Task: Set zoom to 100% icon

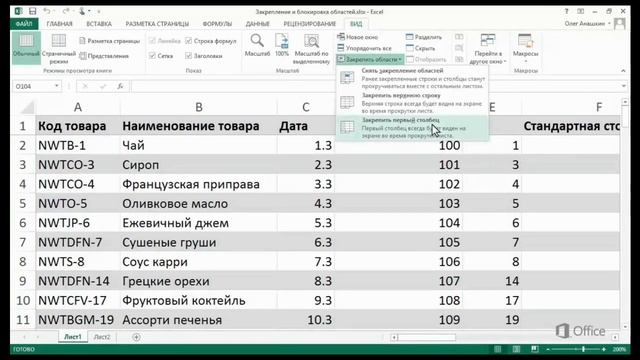Action: pos(282,45)
